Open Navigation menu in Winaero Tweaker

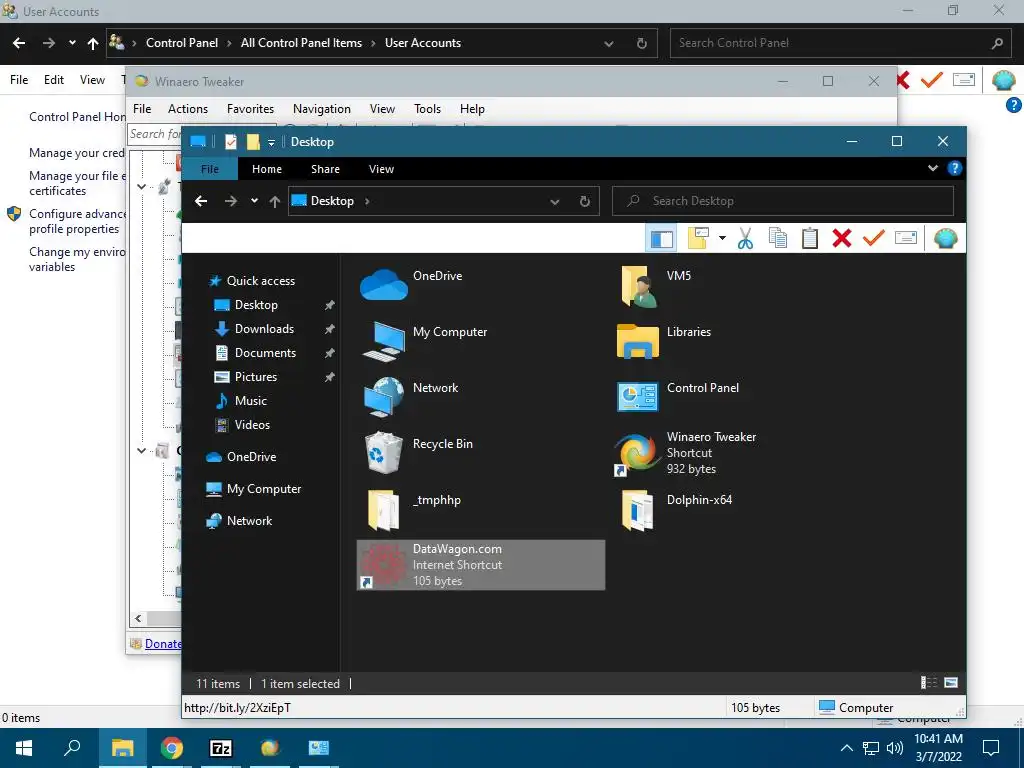pyautogui.click(x=321, y=109)
